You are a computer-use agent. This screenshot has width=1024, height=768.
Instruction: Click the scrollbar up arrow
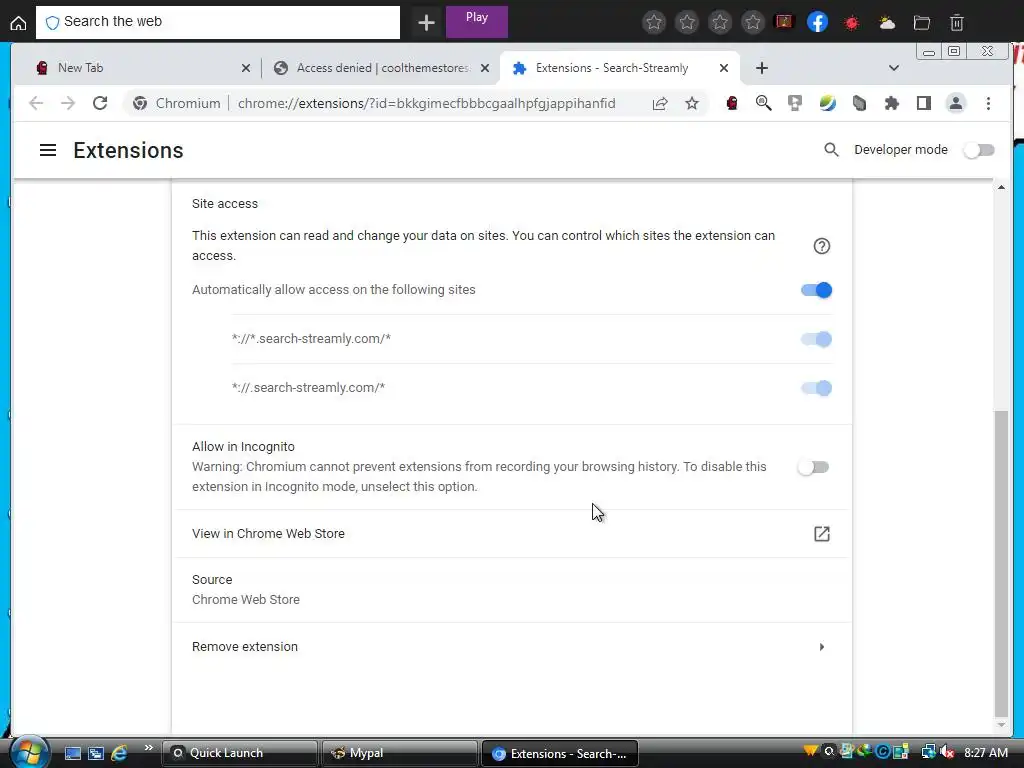[1000, 187]
